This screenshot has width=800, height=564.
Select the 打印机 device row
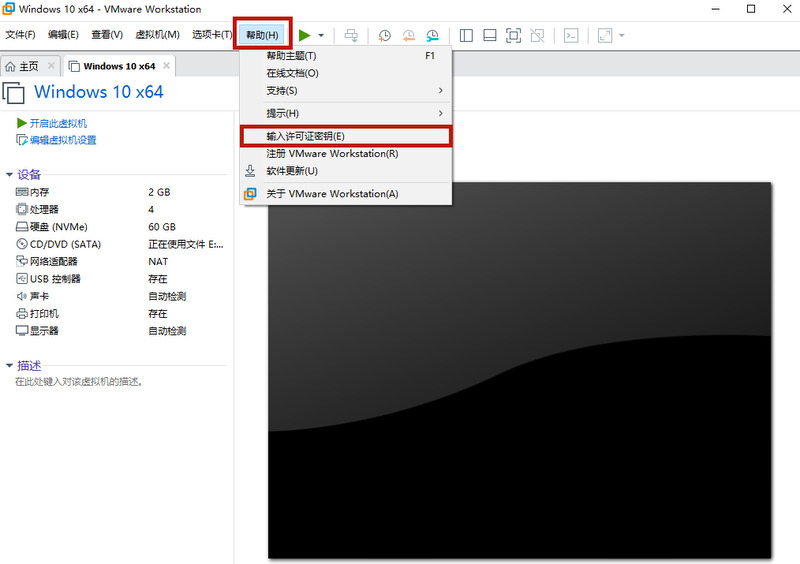coord(120,313)
